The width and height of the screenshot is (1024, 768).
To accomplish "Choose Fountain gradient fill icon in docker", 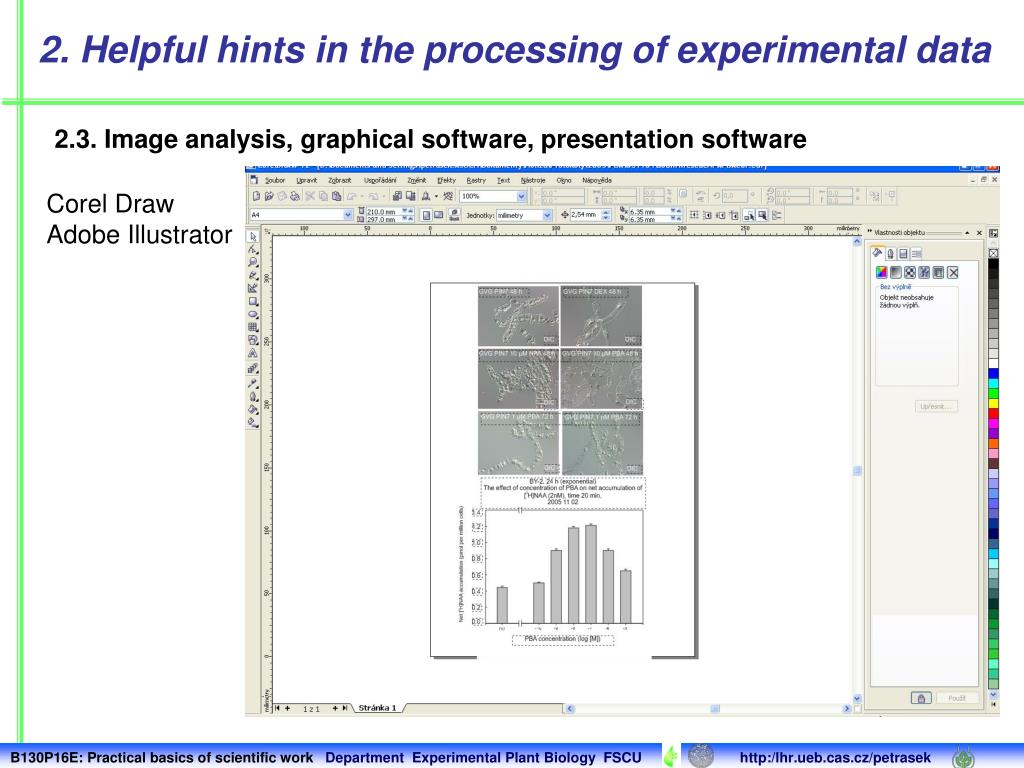I will click(896, 272).
